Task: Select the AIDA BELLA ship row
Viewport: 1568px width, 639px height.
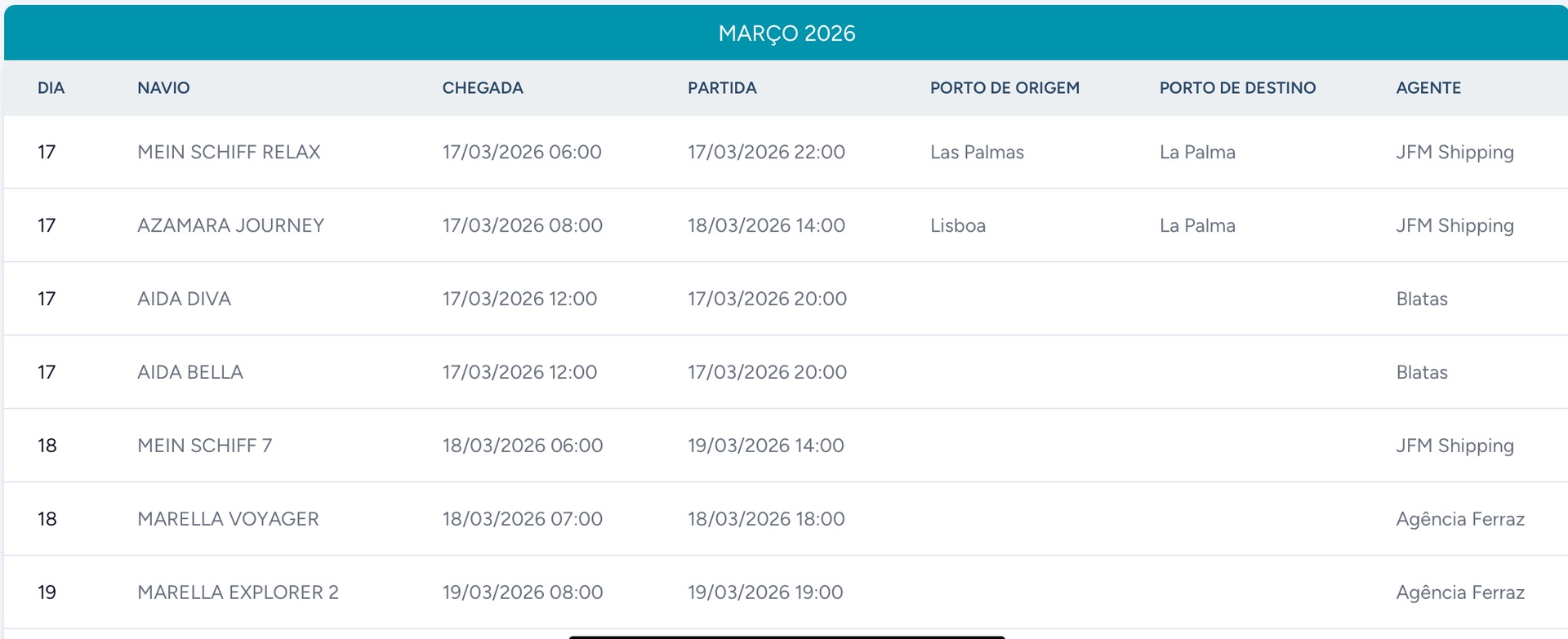Action: [786, 372]
